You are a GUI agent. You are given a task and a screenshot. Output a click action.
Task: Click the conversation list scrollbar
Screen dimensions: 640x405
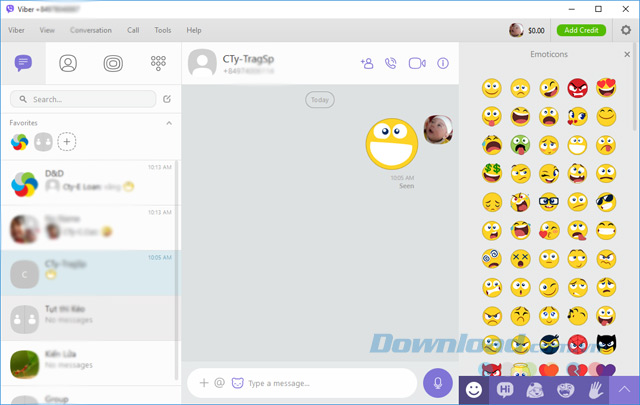(x=177, y=270)
